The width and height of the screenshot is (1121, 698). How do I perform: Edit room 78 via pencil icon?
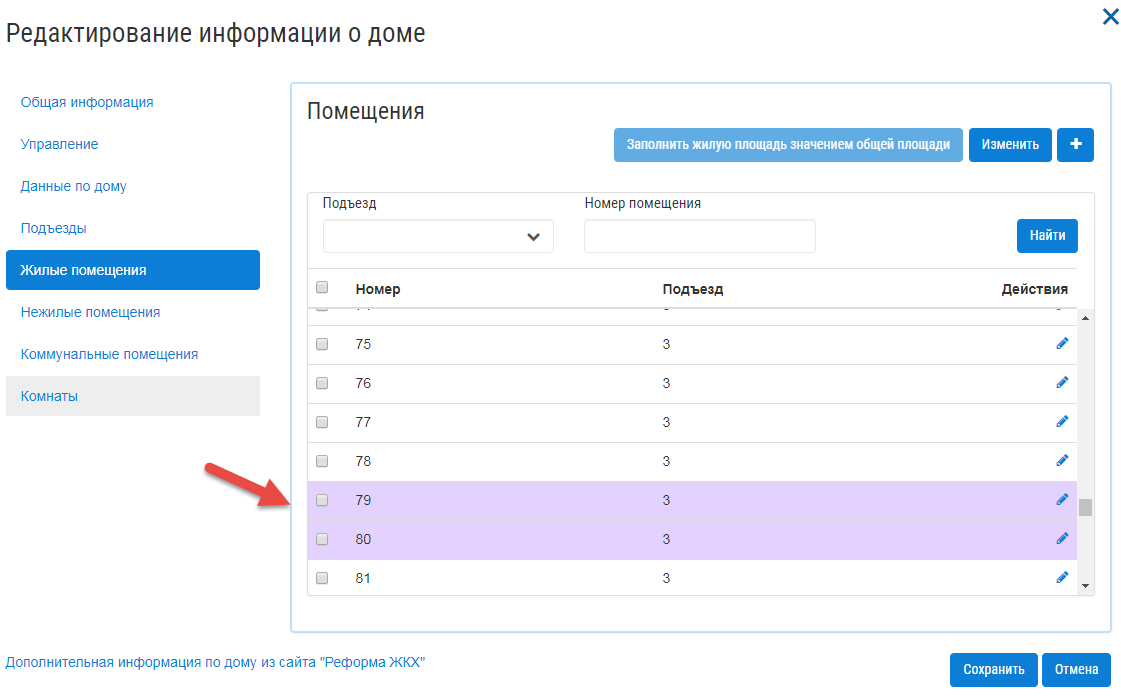click(1062, 461)
